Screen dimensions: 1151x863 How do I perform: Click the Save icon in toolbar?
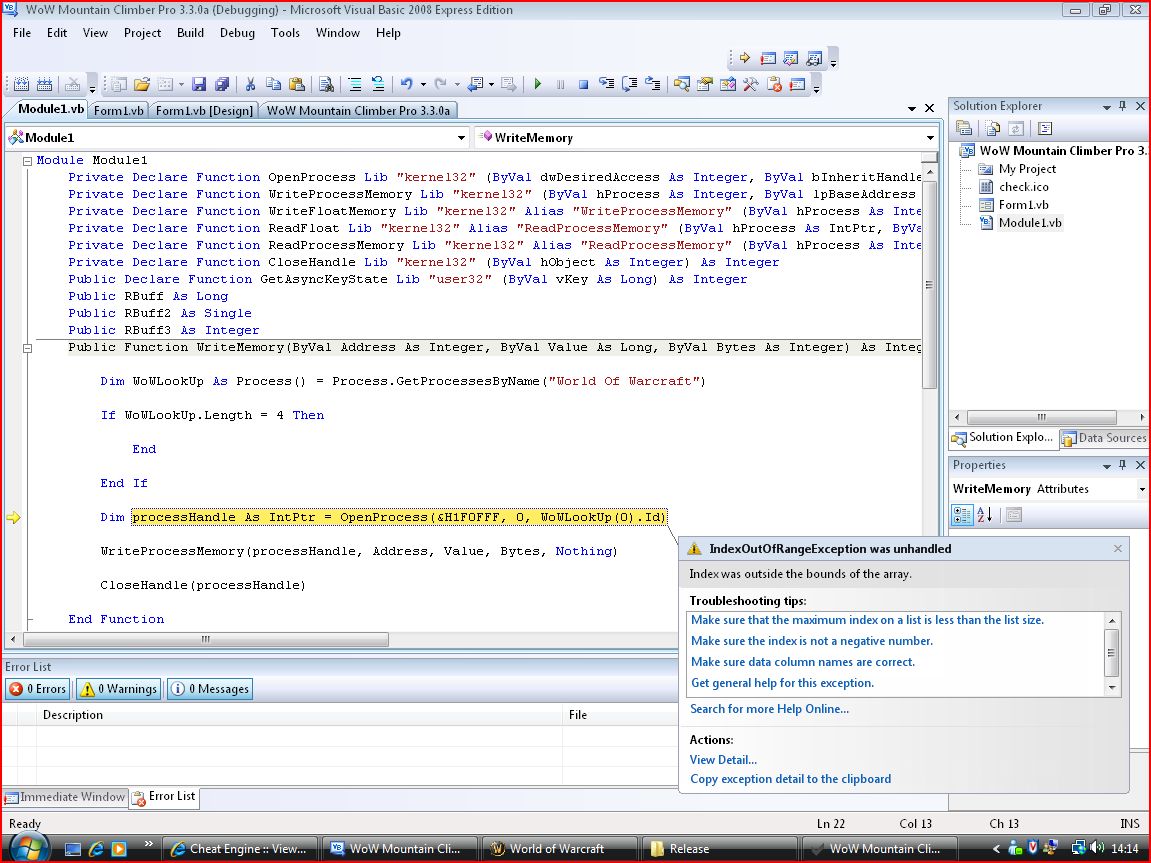pos(199,85)
